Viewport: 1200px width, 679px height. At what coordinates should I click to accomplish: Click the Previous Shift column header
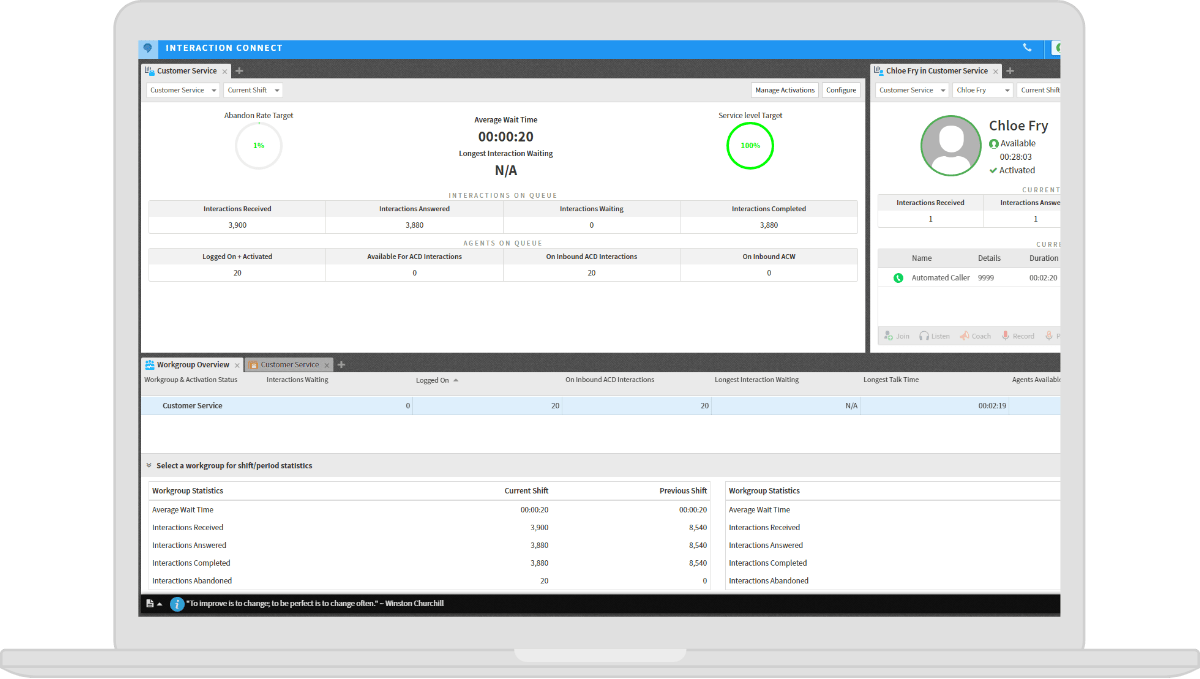[x=683, y=491]
